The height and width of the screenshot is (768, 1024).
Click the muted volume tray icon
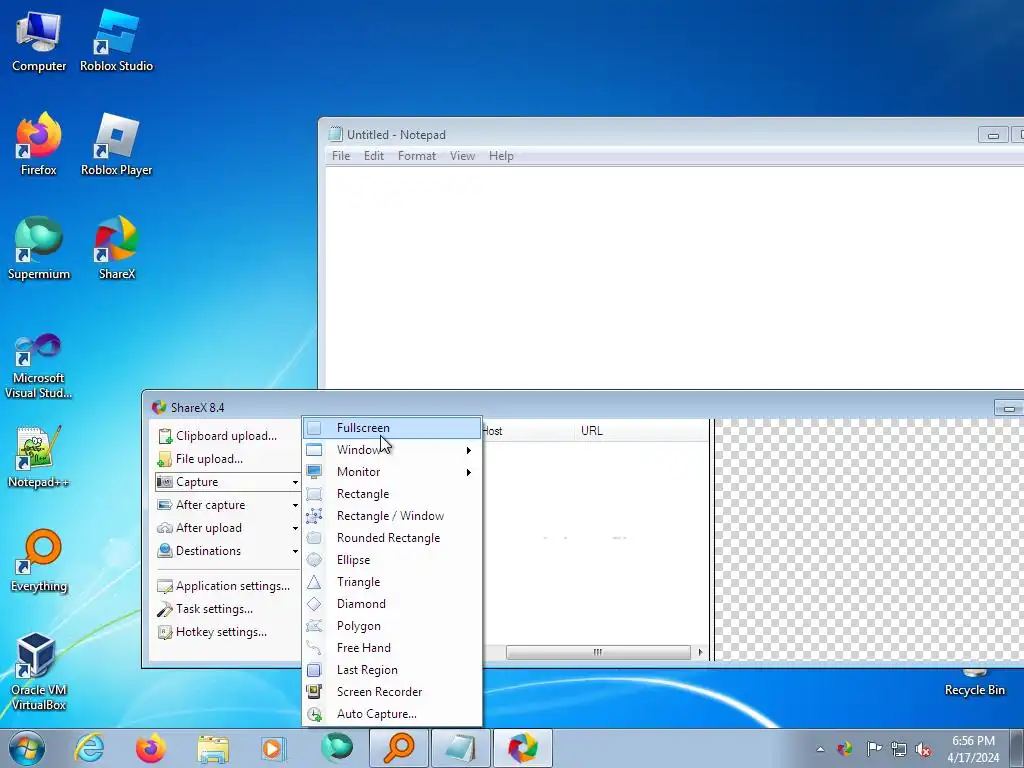(x=923, y=749)
